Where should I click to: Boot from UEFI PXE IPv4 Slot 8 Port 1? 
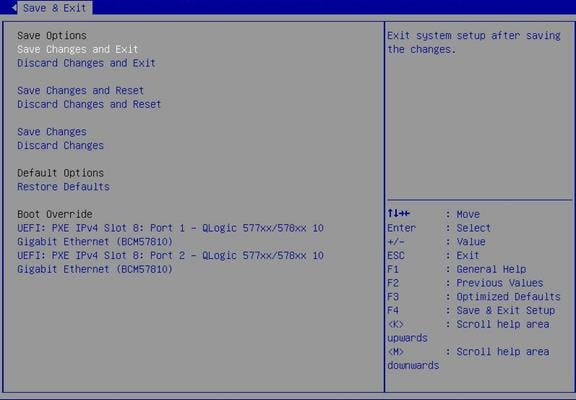tap(170, 235)
